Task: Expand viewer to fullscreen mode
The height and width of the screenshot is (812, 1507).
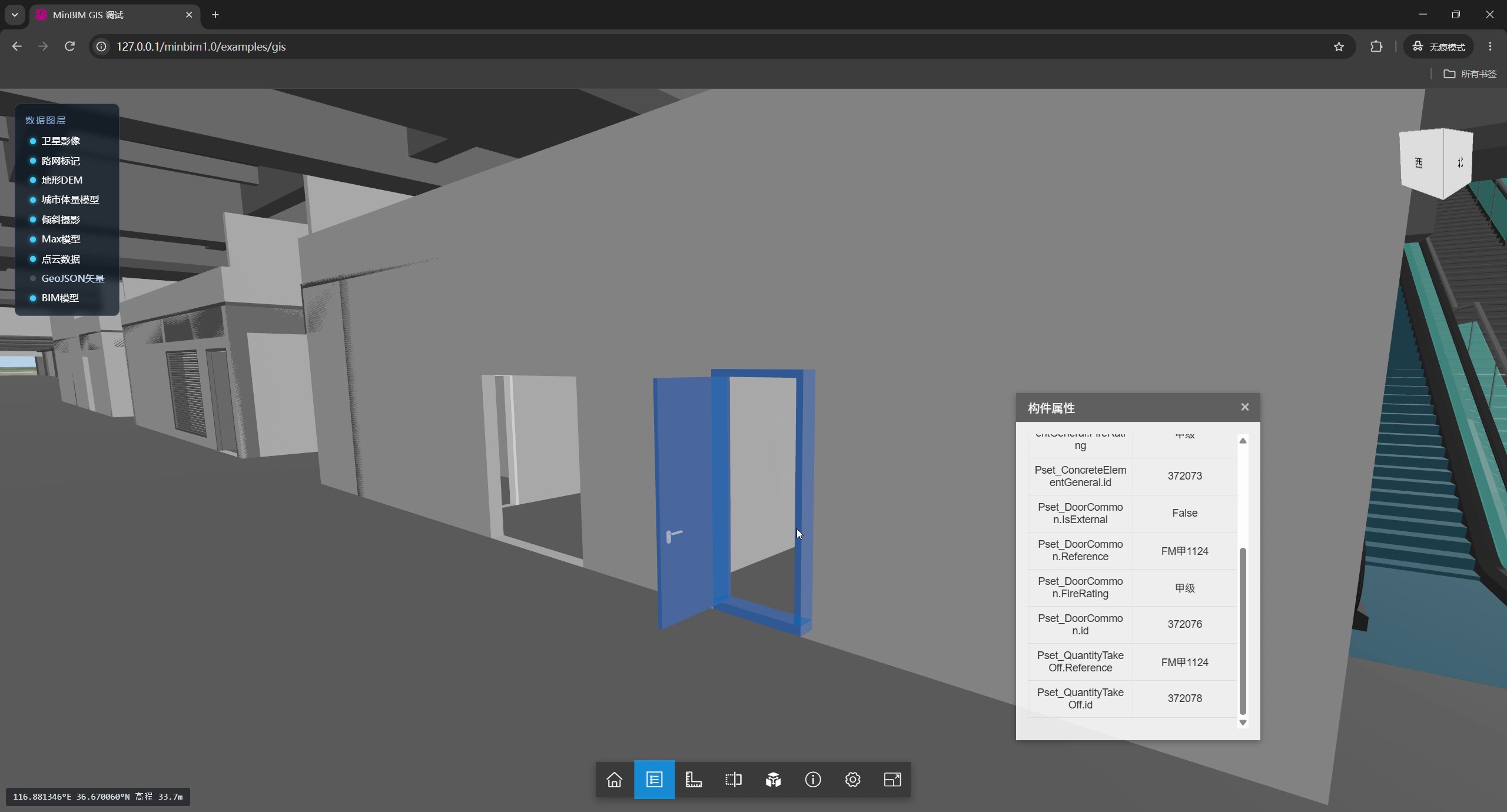Action: click(892, 780)
